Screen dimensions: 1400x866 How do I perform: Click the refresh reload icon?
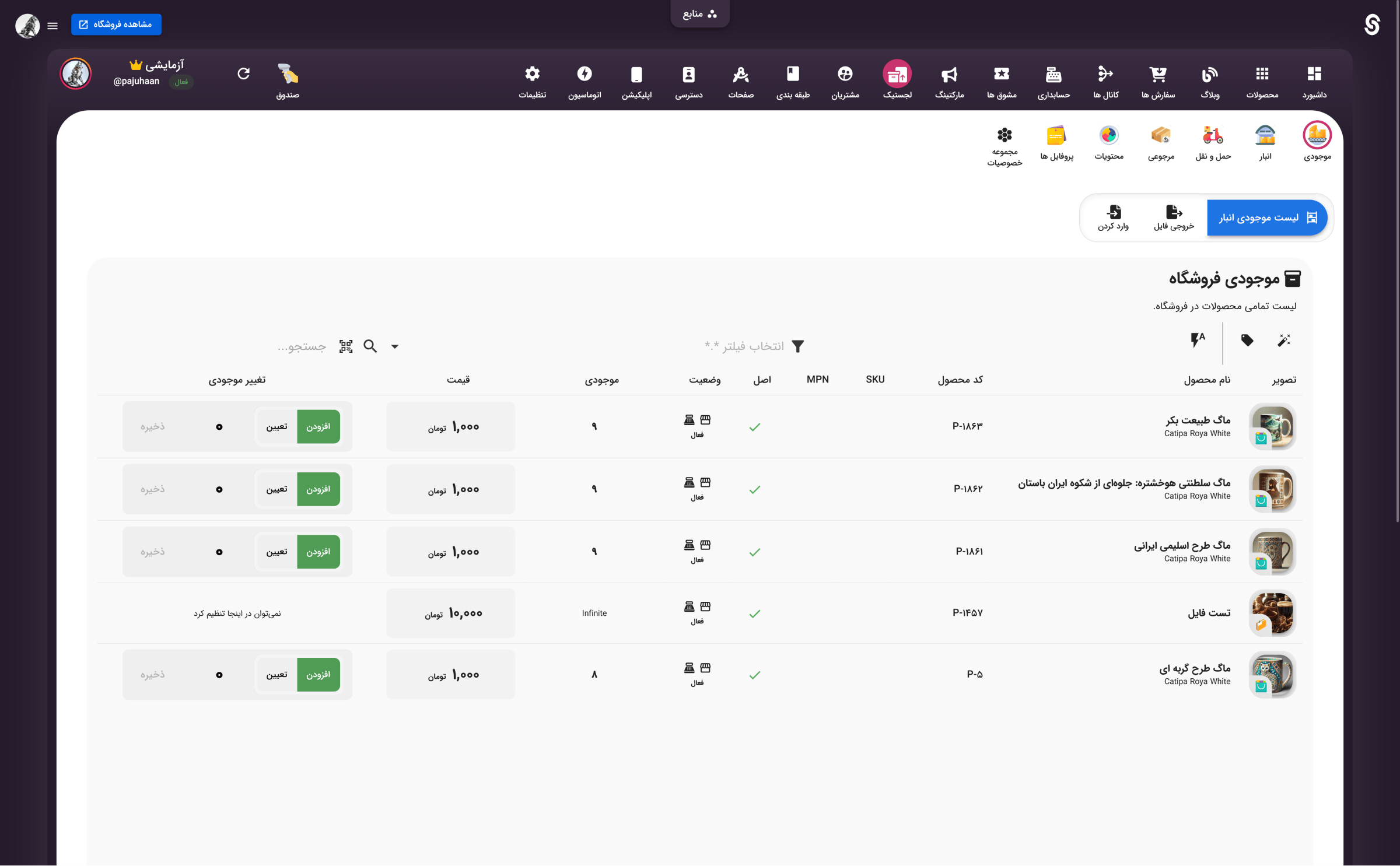click(x=244, y=73)
